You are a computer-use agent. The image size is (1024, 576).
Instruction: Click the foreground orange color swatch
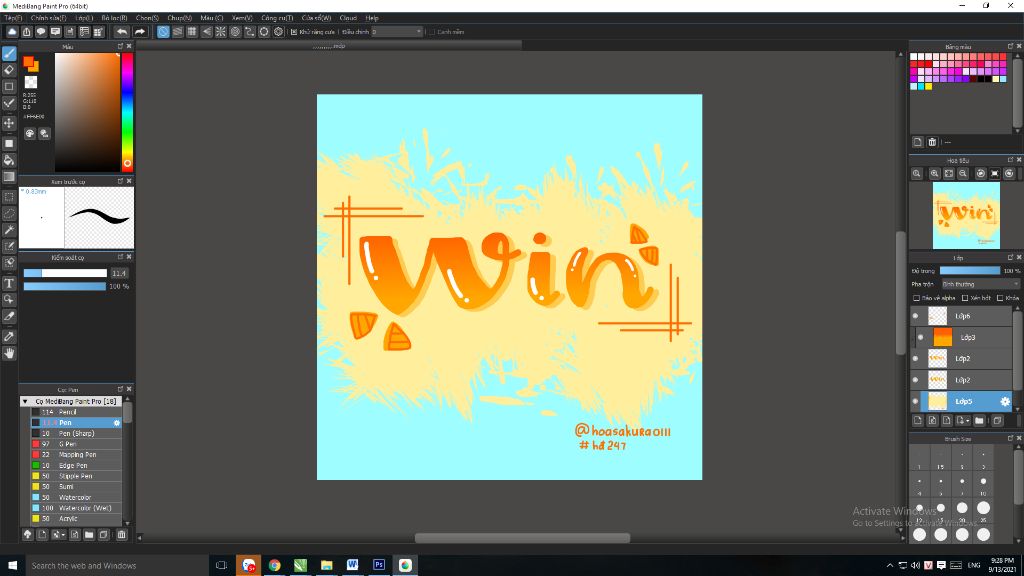pos(28,61)
